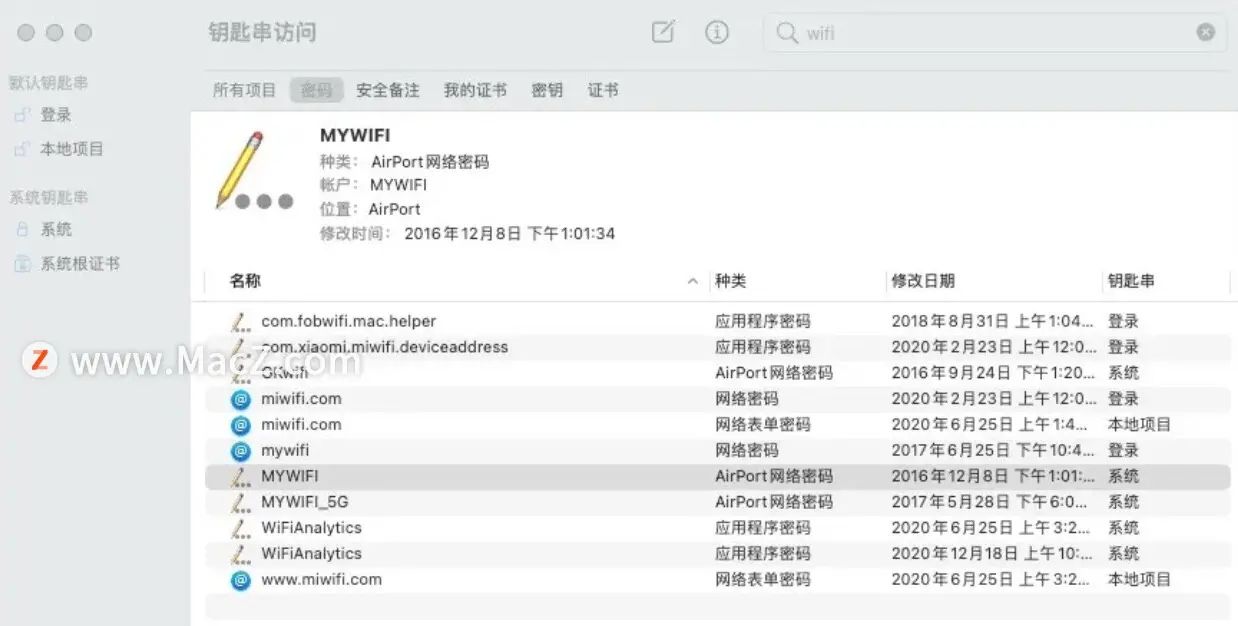Click the key icon beside com.fobwifi.mac.helper
This screenshot has height=626, width=1238.
pyautogui.click(x=240, y=321)
